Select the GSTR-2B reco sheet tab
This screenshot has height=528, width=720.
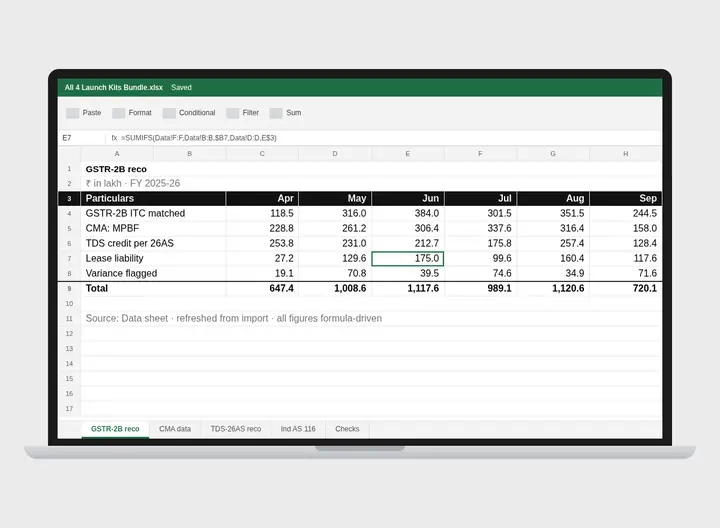[x=115, y=429]
